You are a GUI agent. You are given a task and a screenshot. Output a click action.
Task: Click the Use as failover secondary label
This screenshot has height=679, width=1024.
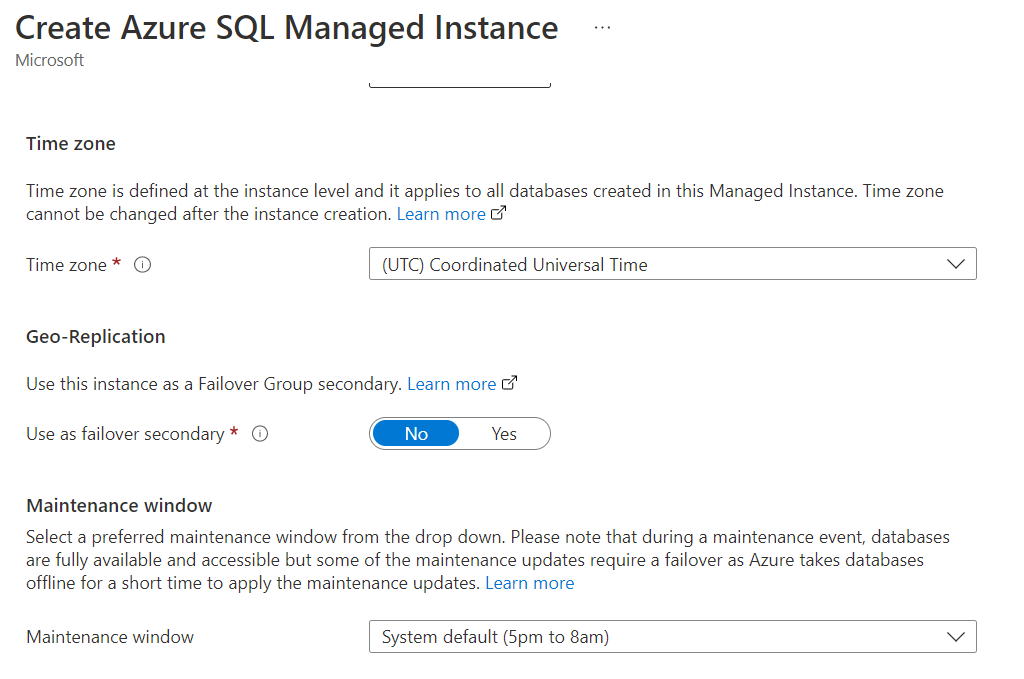pos(125,434)
